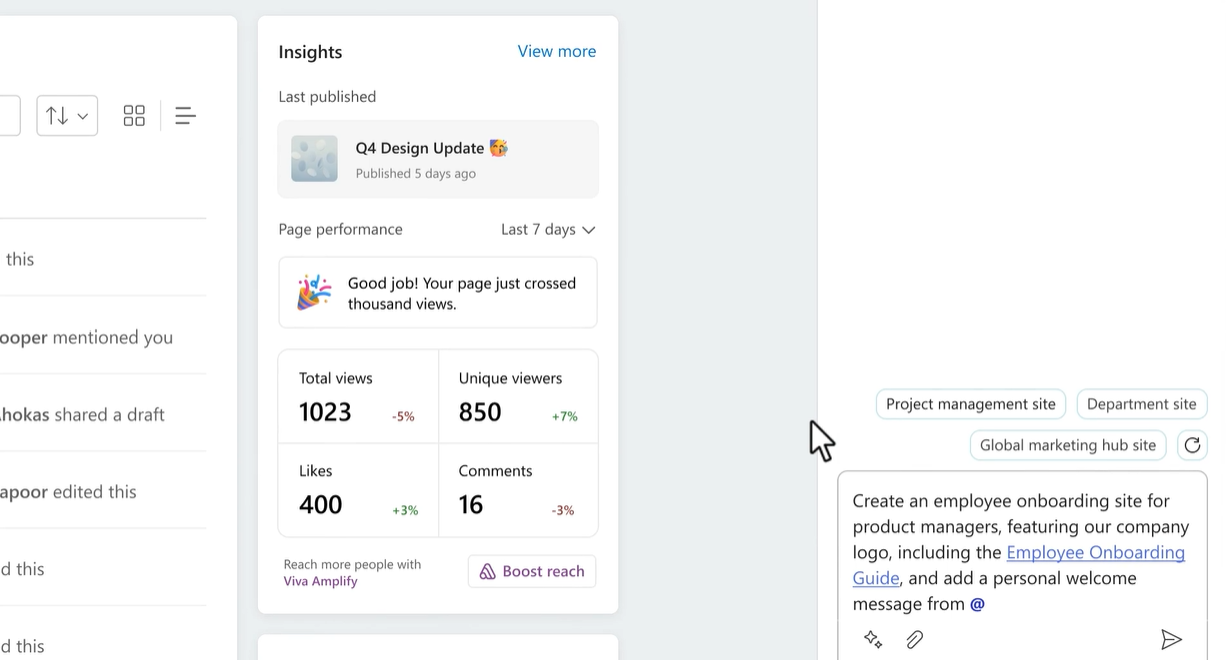The image size is (1226, 660).
Task: Choose Global marketing hub site suggestion
Action: (x=1067, y=445)
